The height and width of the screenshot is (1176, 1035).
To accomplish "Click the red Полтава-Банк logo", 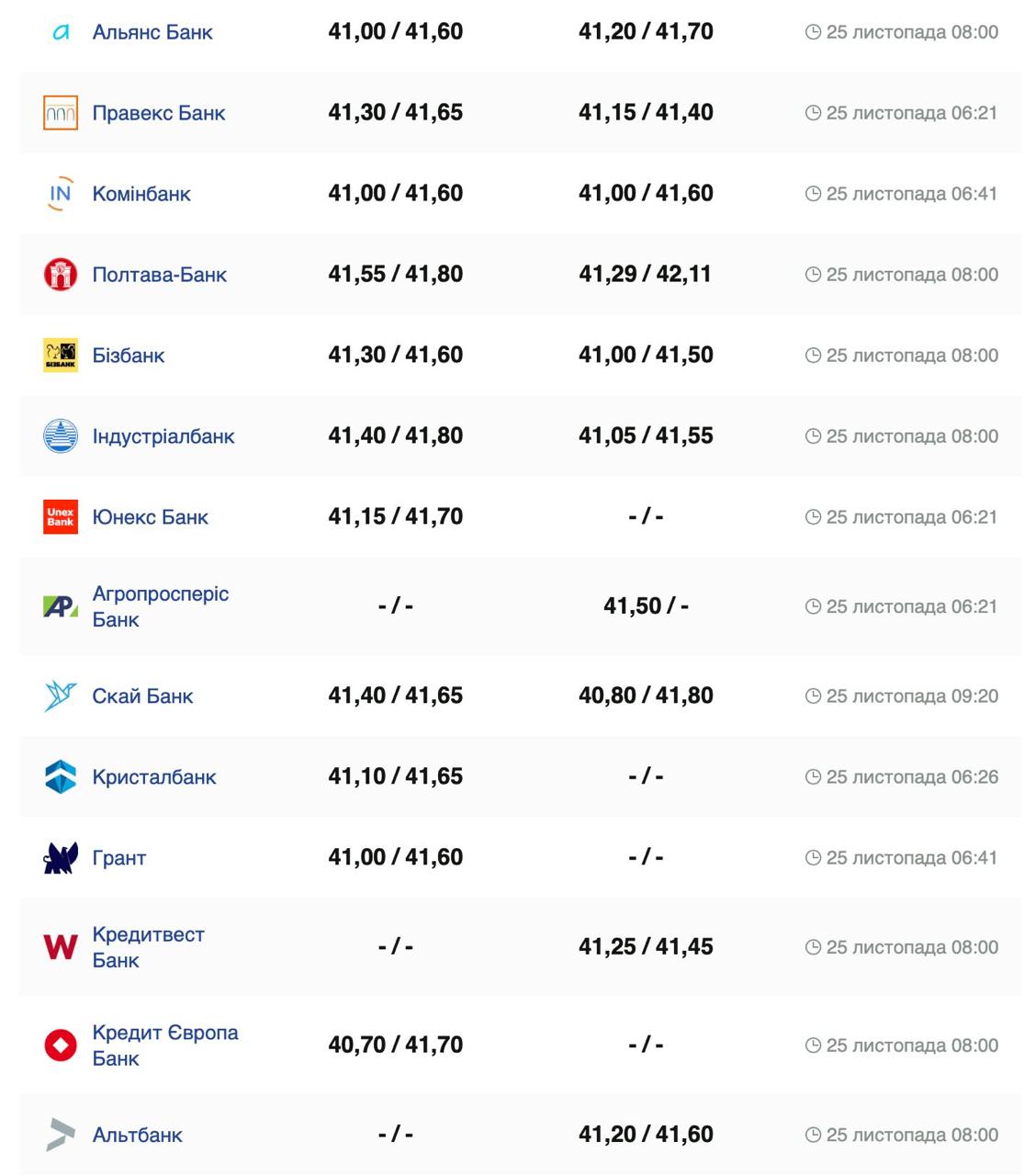I will tap(61, 275).
